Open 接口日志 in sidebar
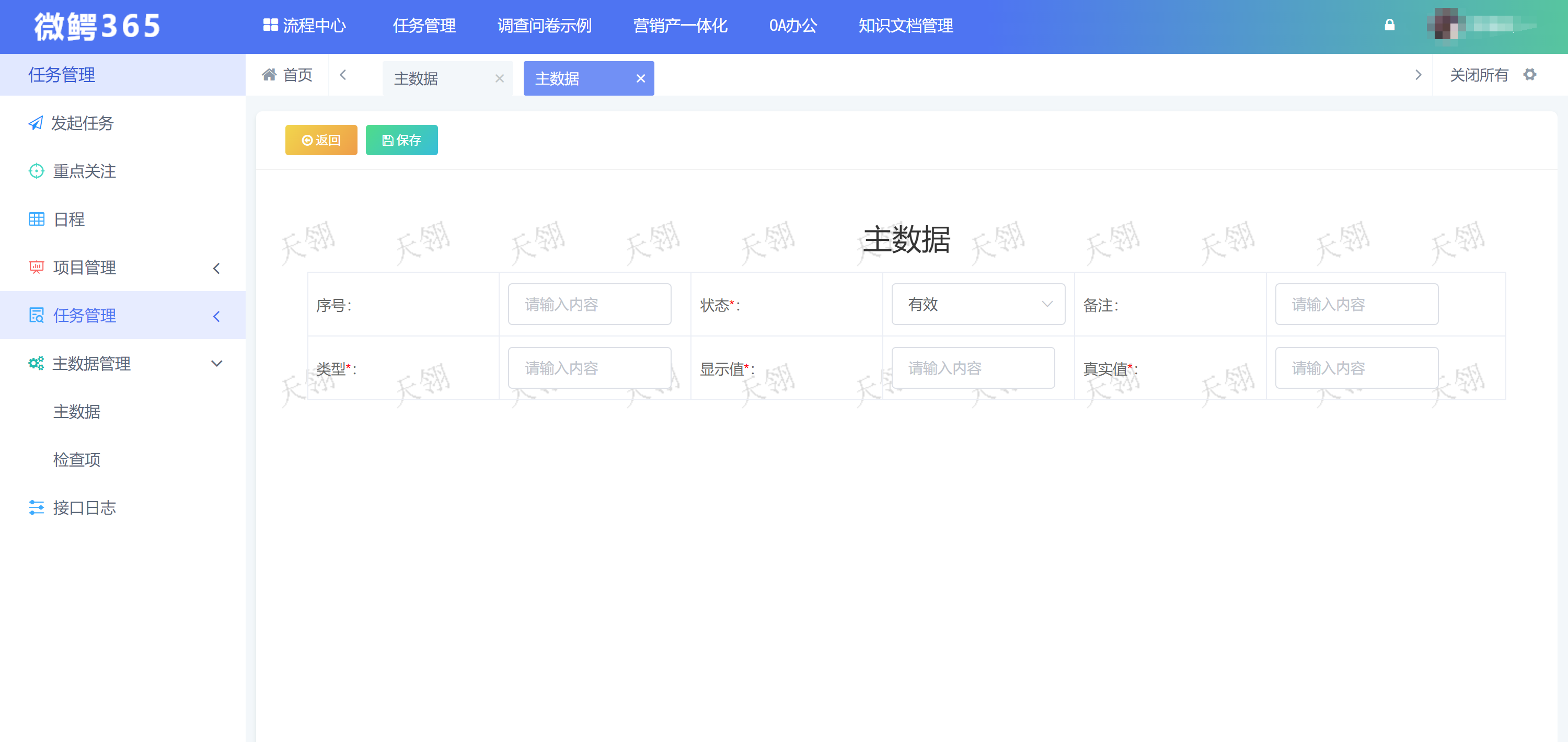 pos(84,508)
